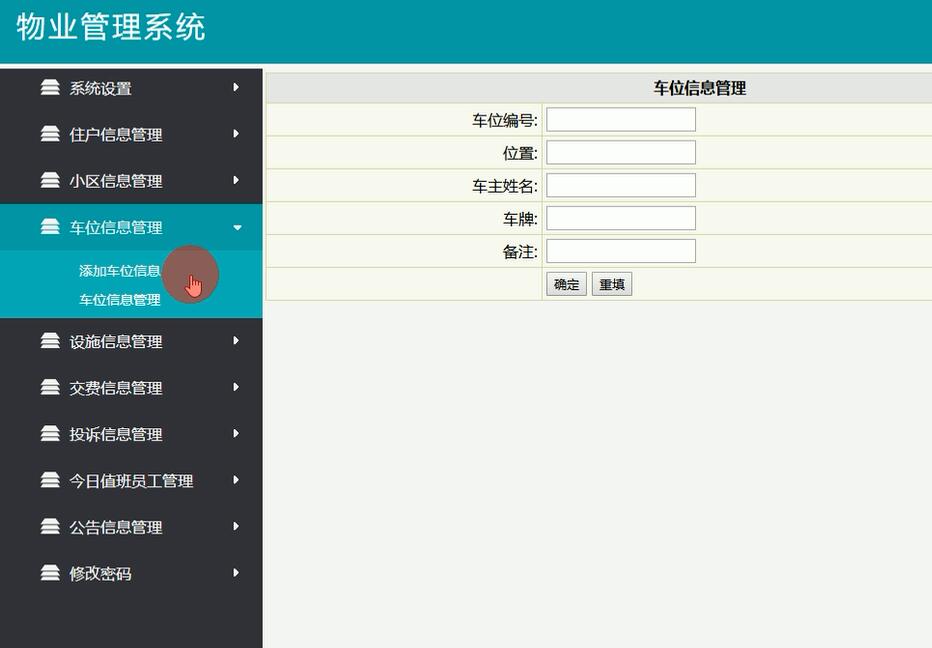Click the stack icon beside 修改密码

pyautogui.click(x=50, y=572)
